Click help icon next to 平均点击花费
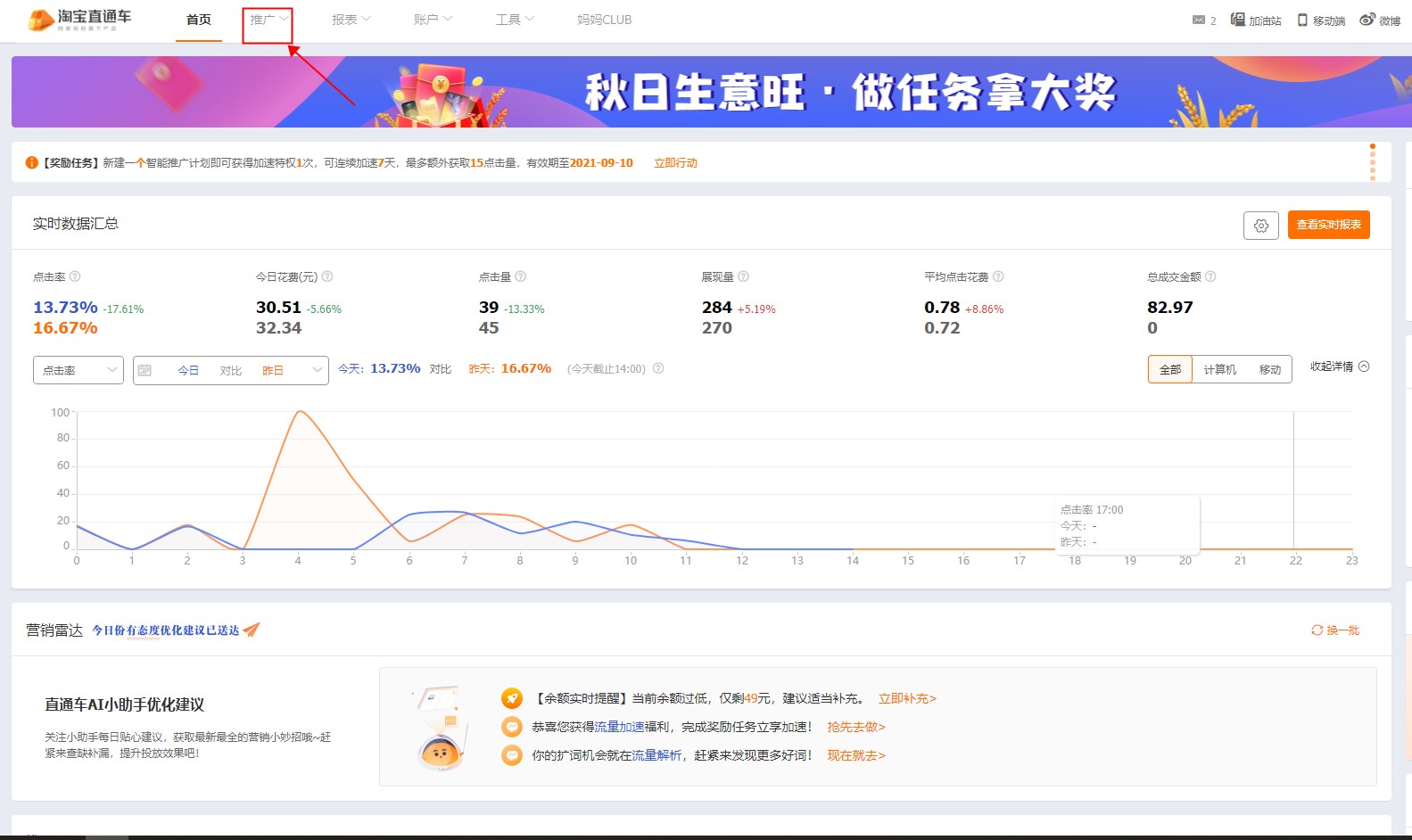1412x840 pixels. [x=998, y=276]
